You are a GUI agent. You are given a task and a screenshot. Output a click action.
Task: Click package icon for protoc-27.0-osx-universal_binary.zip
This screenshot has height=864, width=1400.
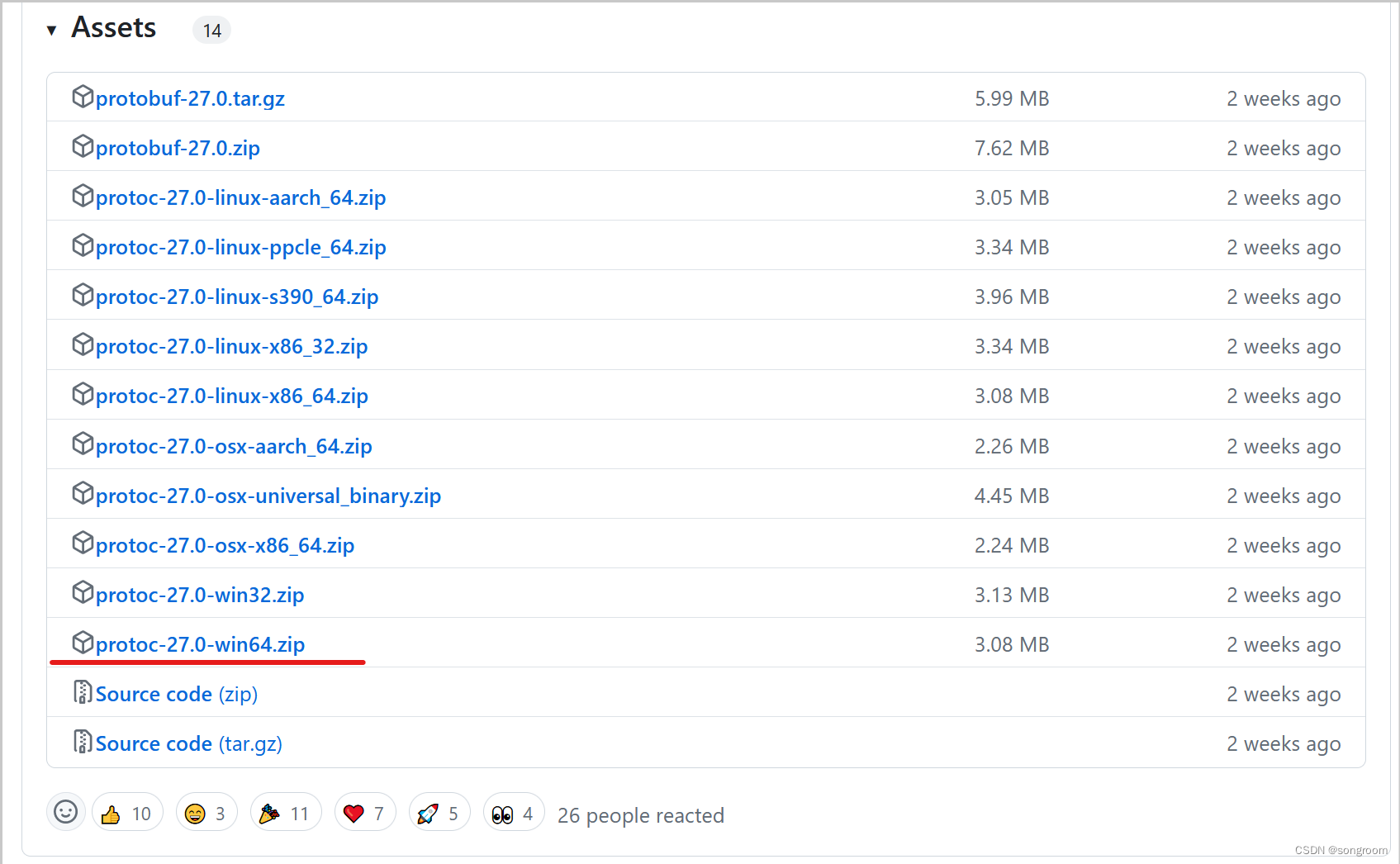coord(83,493)
